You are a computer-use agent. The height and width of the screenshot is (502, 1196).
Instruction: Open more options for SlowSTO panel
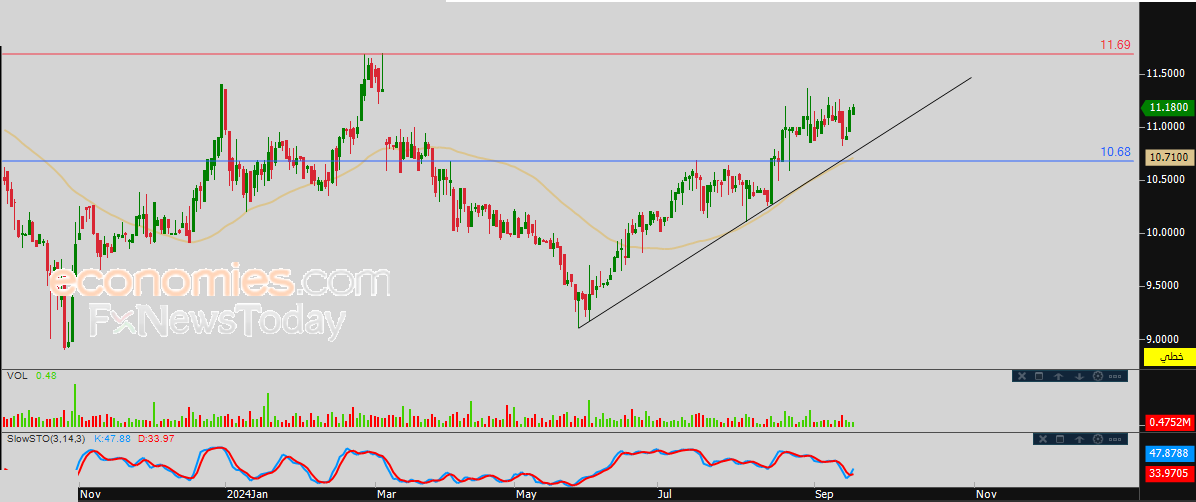tap(1115, 439)
